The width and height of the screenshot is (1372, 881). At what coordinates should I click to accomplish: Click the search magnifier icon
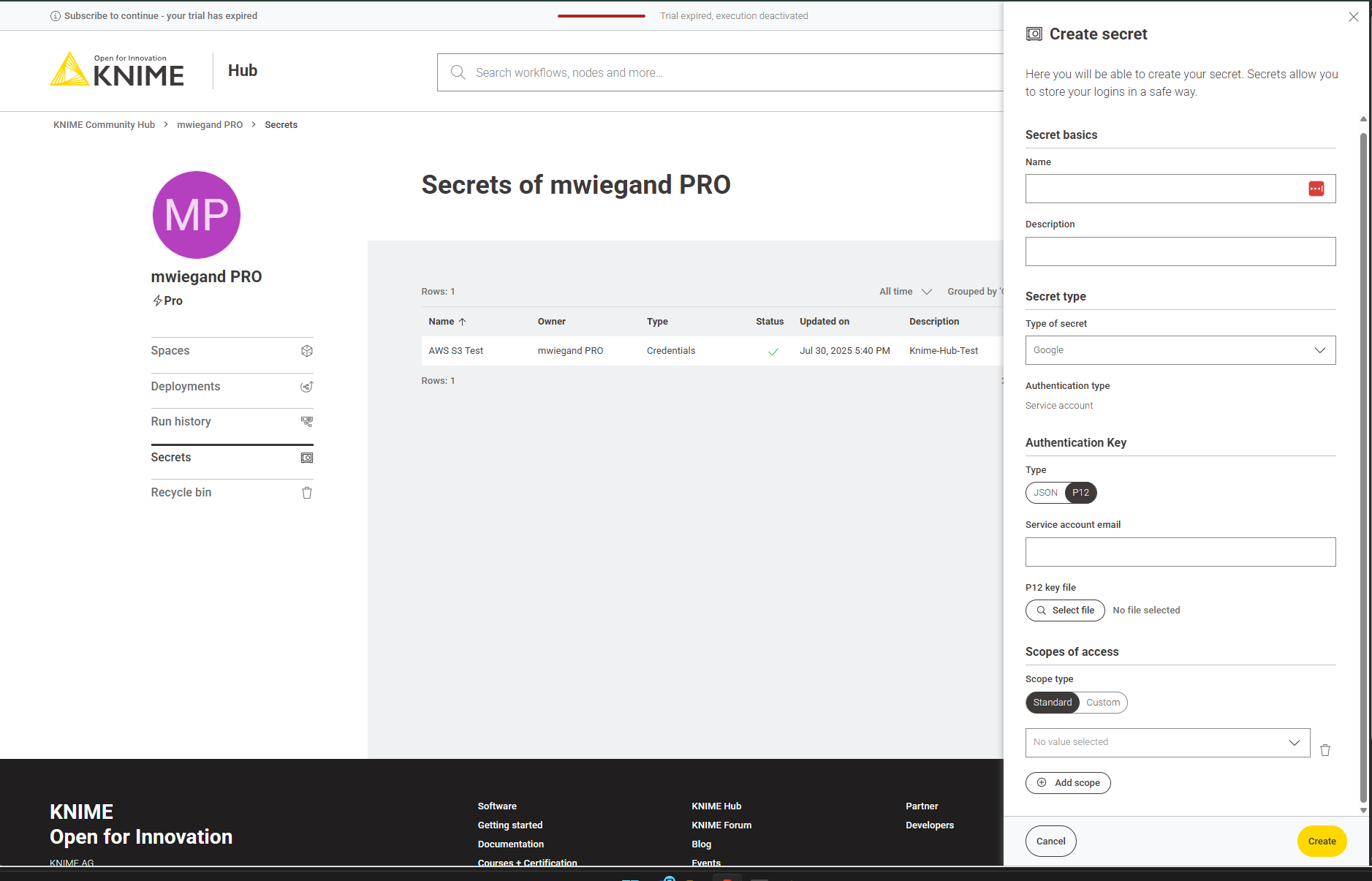pyautogui.click(x=458, y=72)
